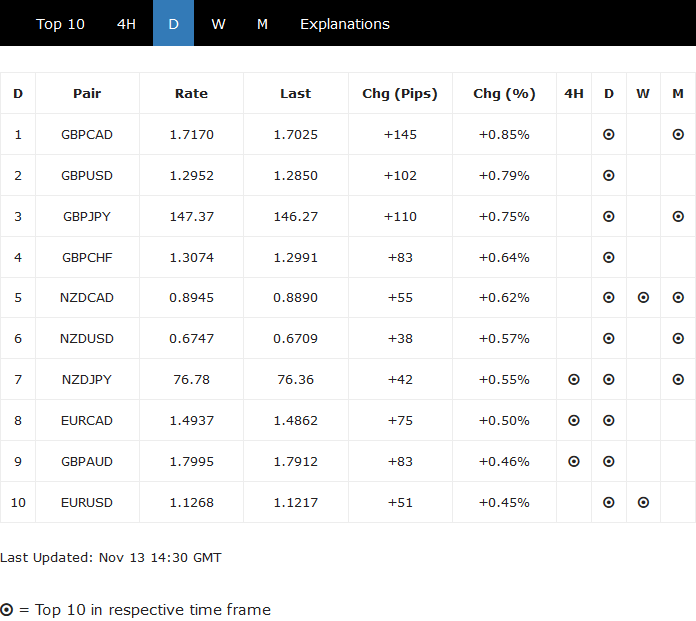Click EURCAD 4H top 10 indicator icon
The height and width of the screenshot is (621, 696).
tap(574, 420)
